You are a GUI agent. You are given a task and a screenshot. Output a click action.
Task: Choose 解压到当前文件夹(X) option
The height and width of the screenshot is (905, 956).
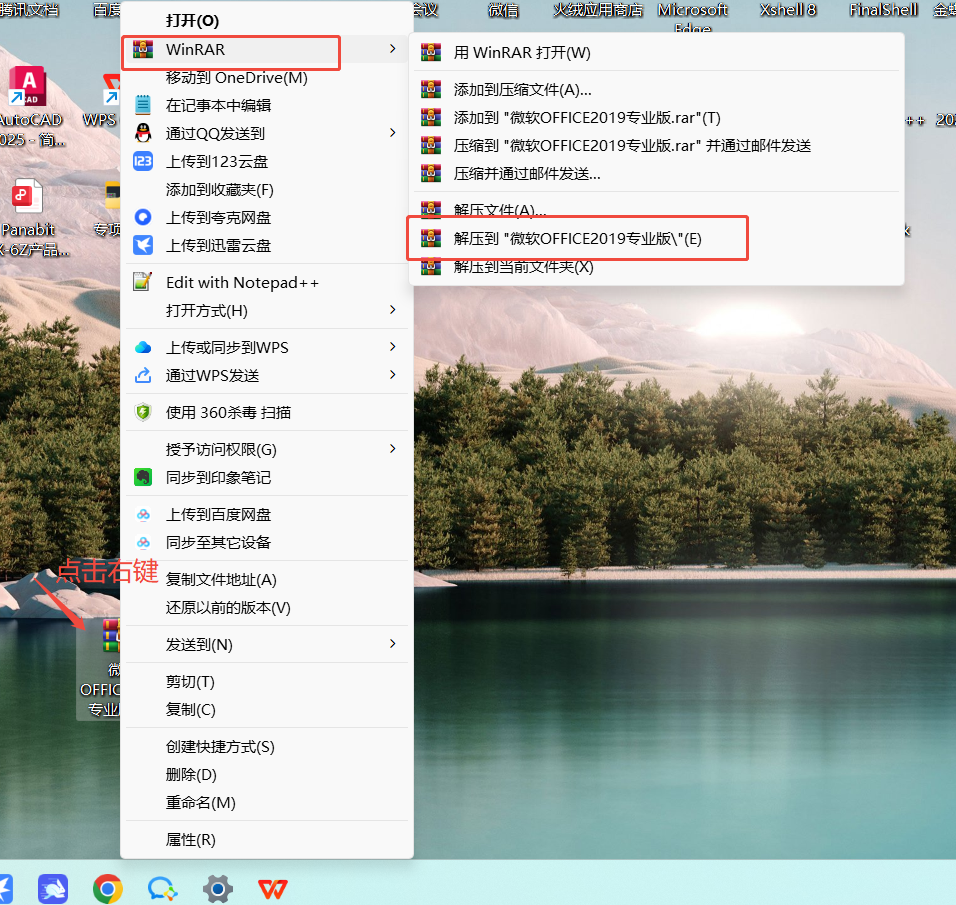tap(523, 267)
